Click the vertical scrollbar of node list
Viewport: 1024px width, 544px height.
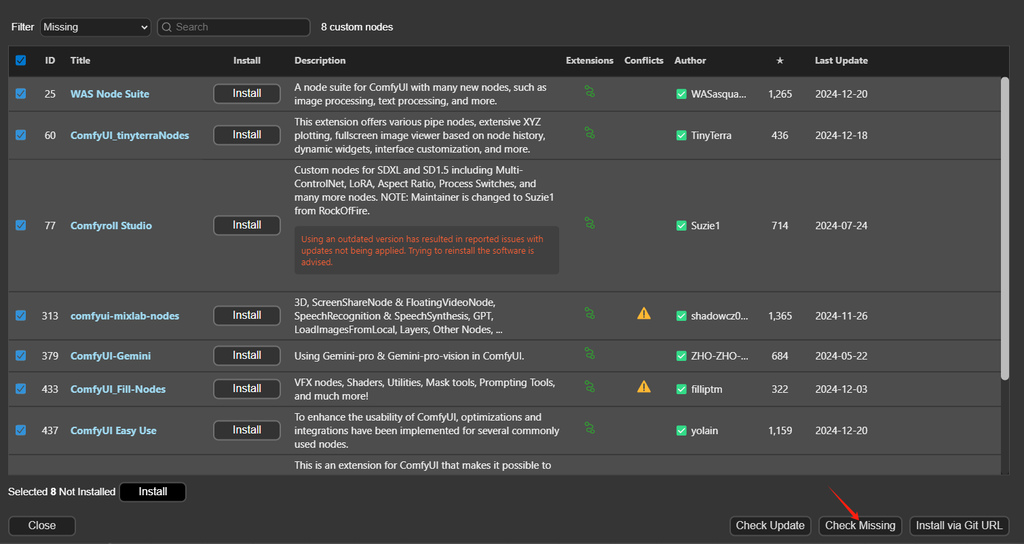click(1005, 230)
